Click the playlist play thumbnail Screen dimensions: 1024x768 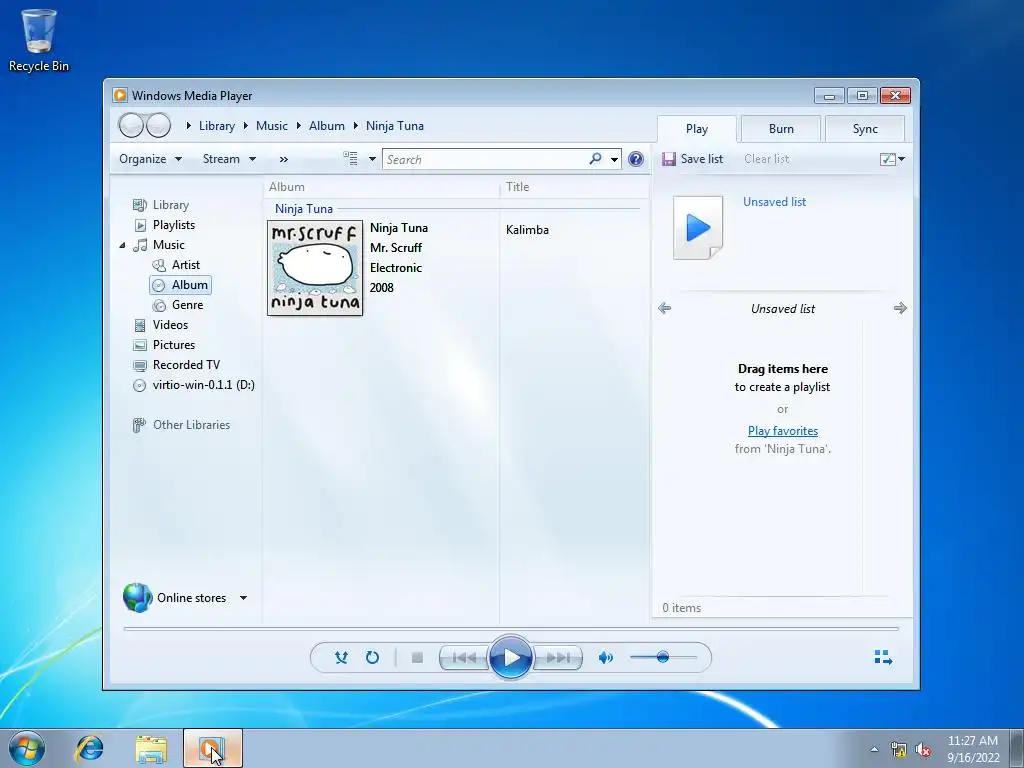698,228
